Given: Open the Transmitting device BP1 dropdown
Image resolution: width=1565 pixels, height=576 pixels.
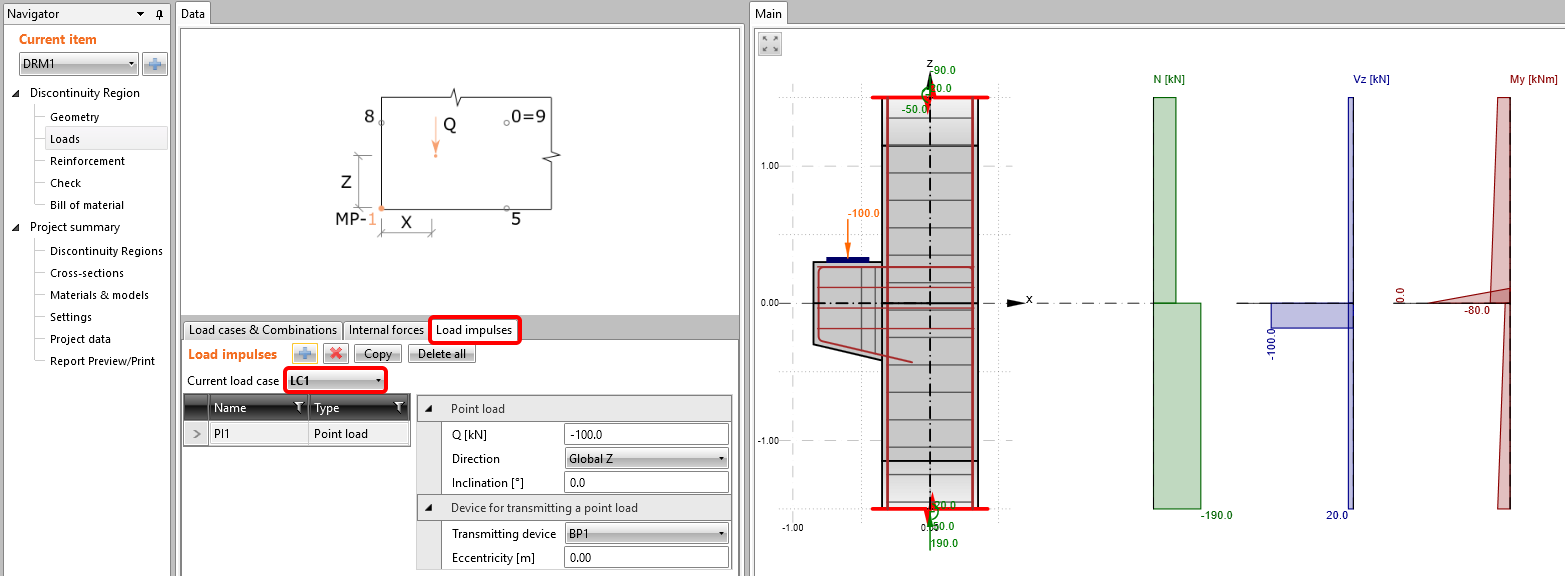Looking at the screenshot, I should 723,534.
